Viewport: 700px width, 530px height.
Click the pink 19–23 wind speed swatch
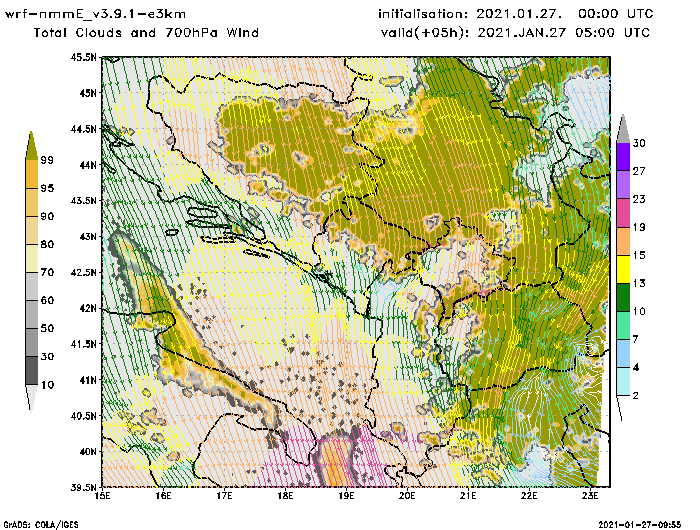click(623, 213)
